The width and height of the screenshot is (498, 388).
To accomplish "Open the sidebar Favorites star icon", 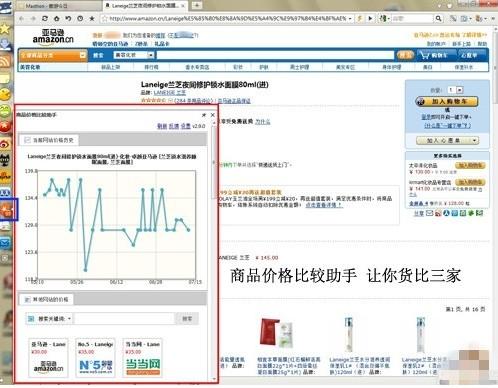I will 5,28.
